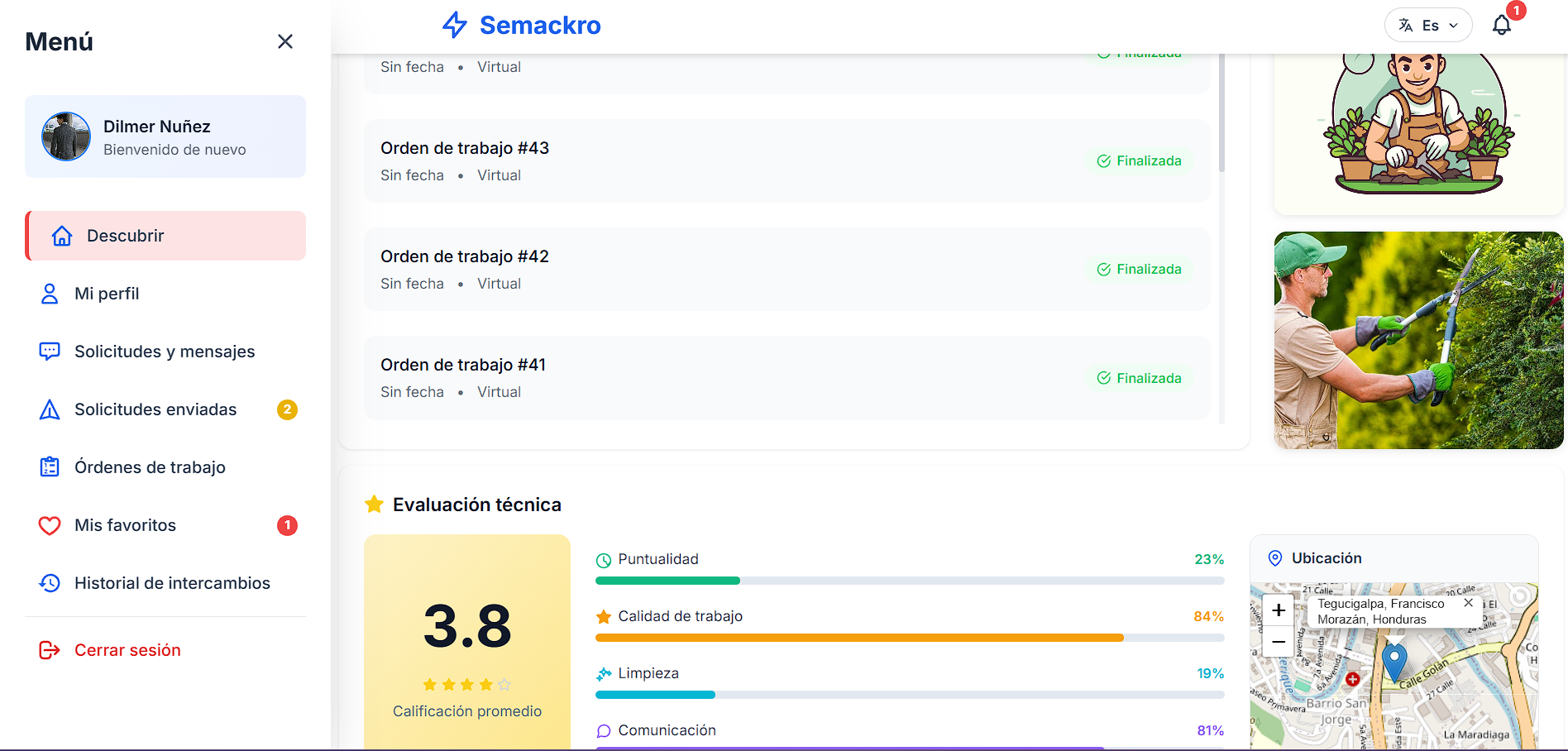This screenshot has width=1568, height=751.
Task: Open Mi perfil menu item
Action: pyautogui.click(x=107, y=294)
